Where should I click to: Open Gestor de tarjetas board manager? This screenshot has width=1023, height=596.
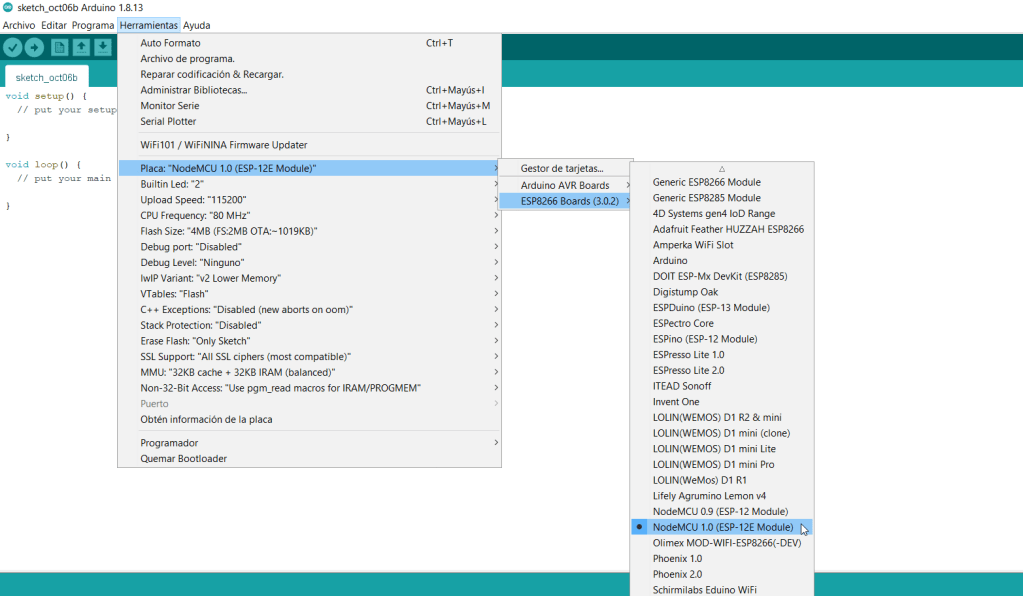(562, 168)
